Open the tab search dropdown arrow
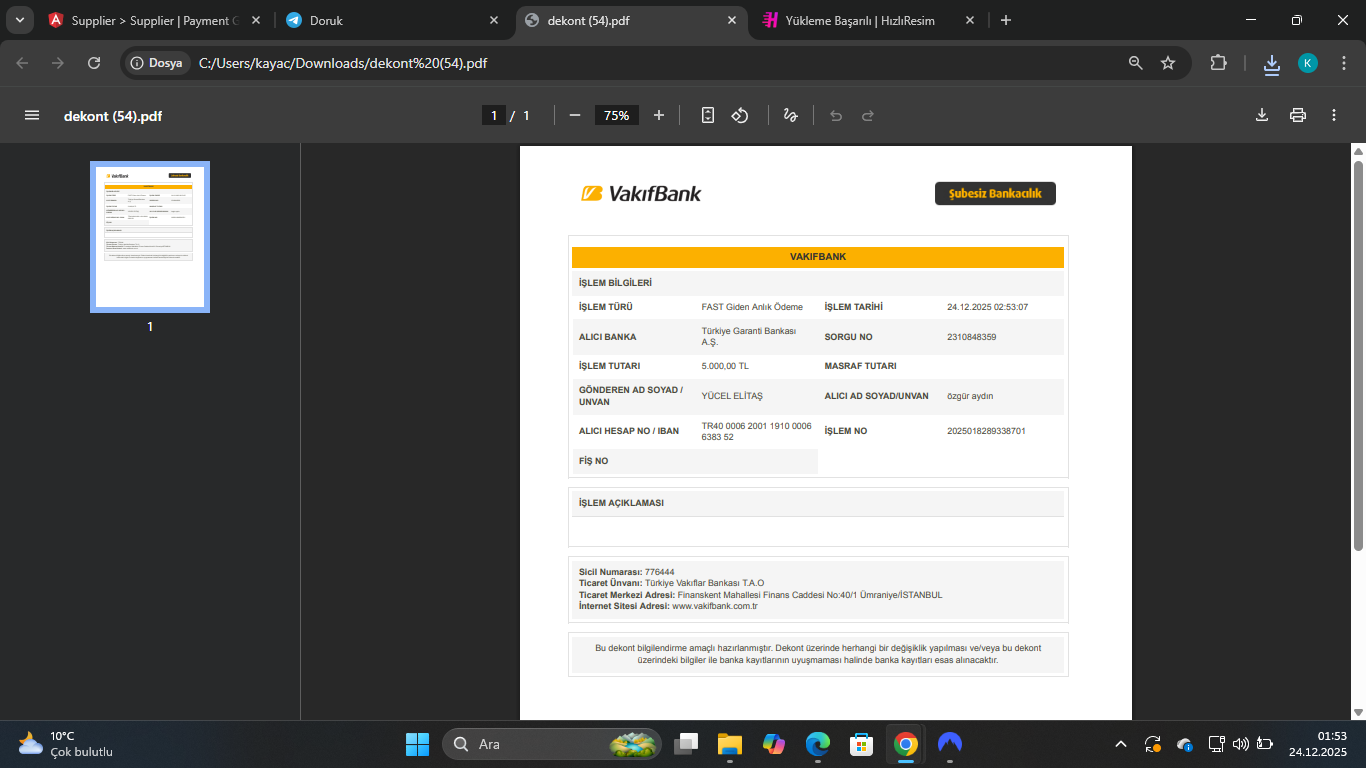 pos(20,20)
